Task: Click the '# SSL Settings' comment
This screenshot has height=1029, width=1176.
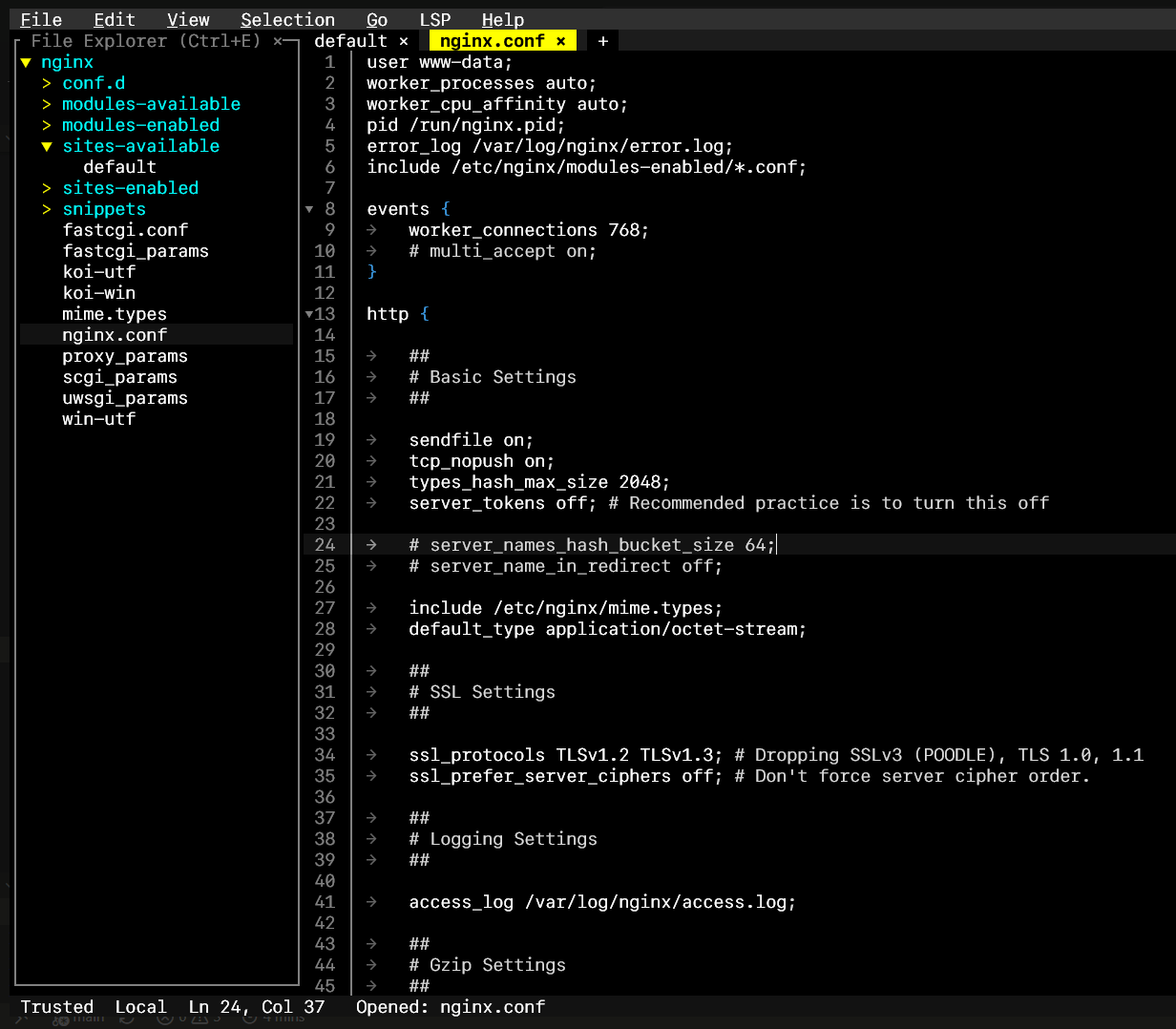Action: 482,692
